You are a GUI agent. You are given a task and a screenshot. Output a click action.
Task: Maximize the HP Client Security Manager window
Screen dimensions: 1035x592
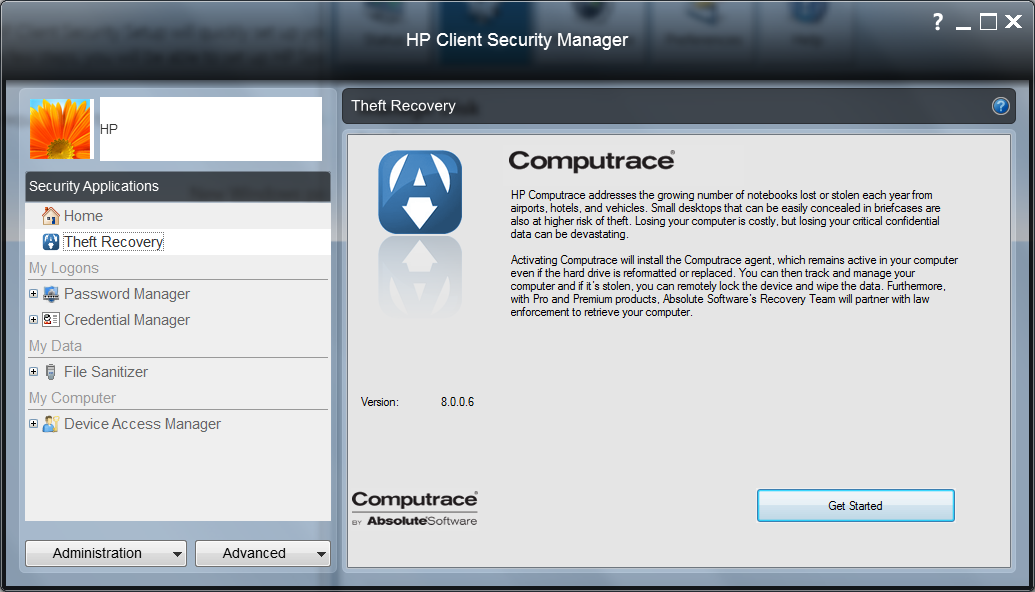click(x=988, y=22)
